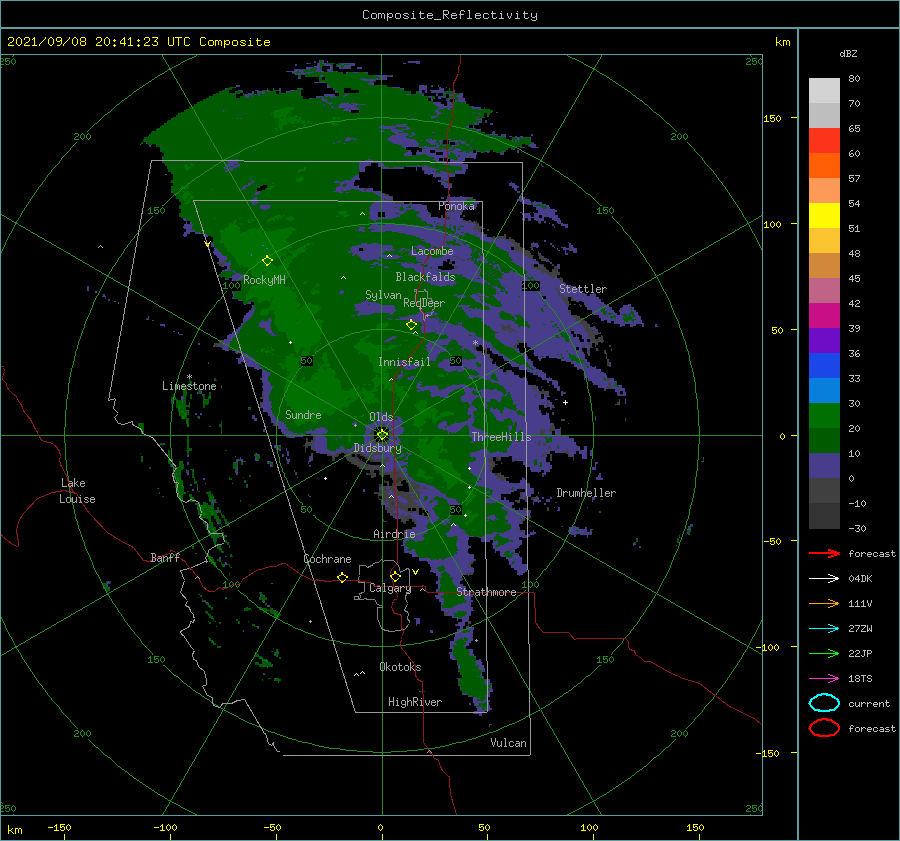Click the HighRiver label
The image size is (900, 841).
coord(415,702)
